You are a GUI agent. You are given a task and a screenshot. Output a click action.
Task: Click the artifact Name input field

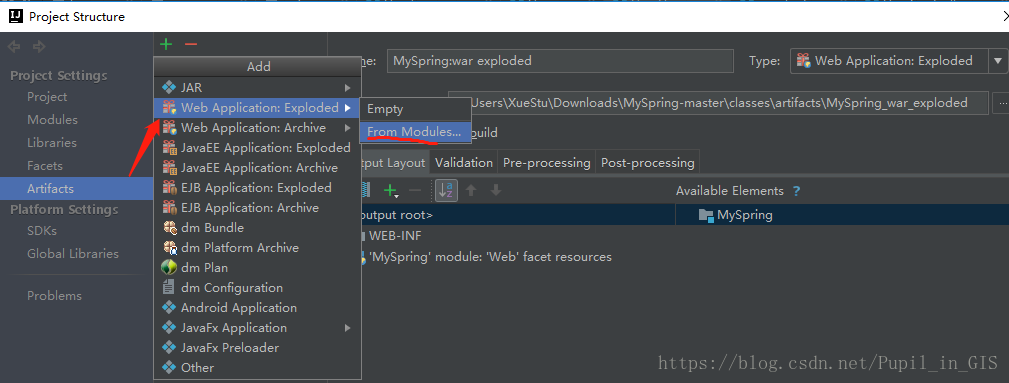pyautogui.click(x=560, y=61)
